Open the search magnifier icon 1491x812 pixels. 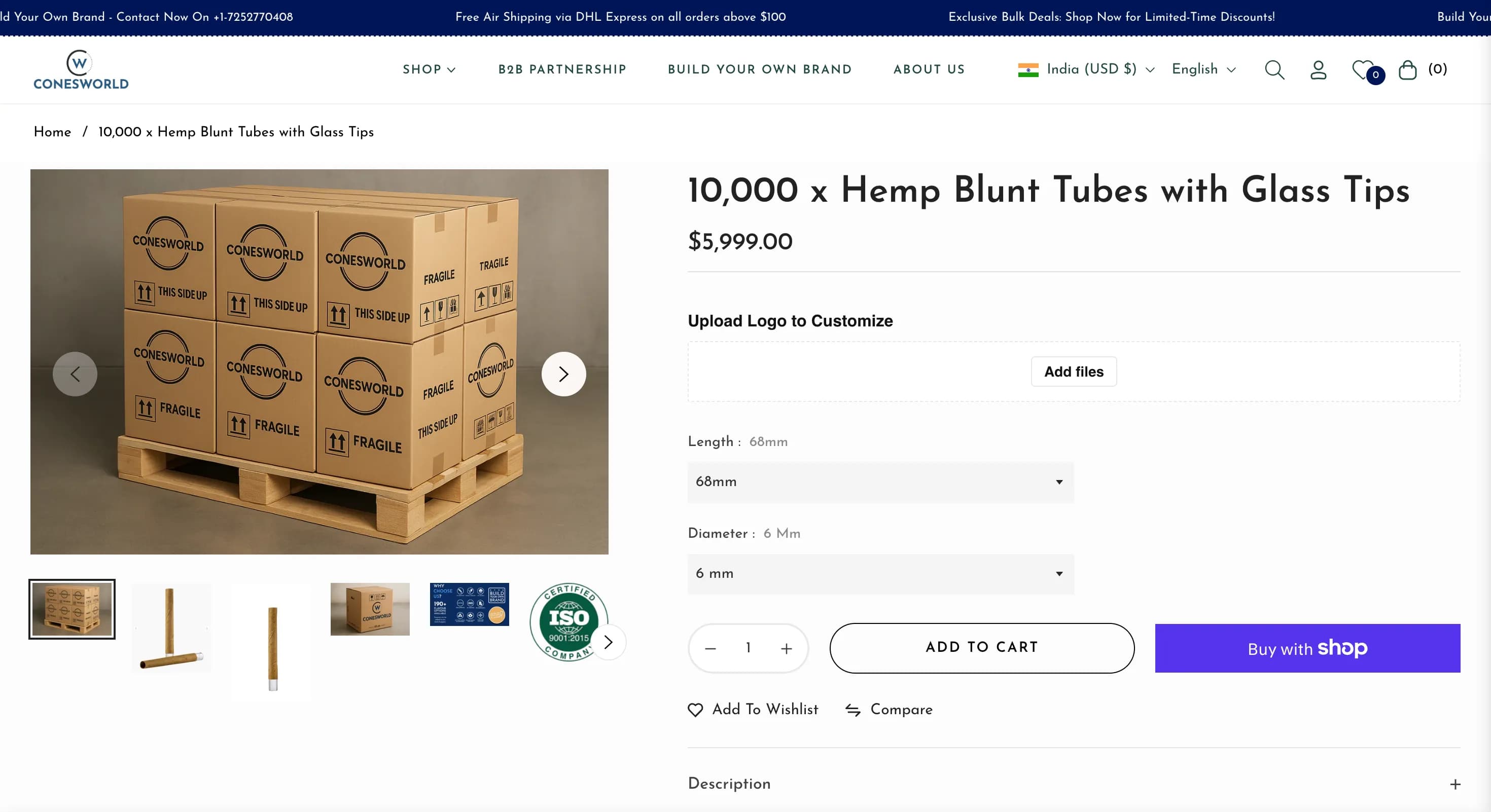(1274, 70)
